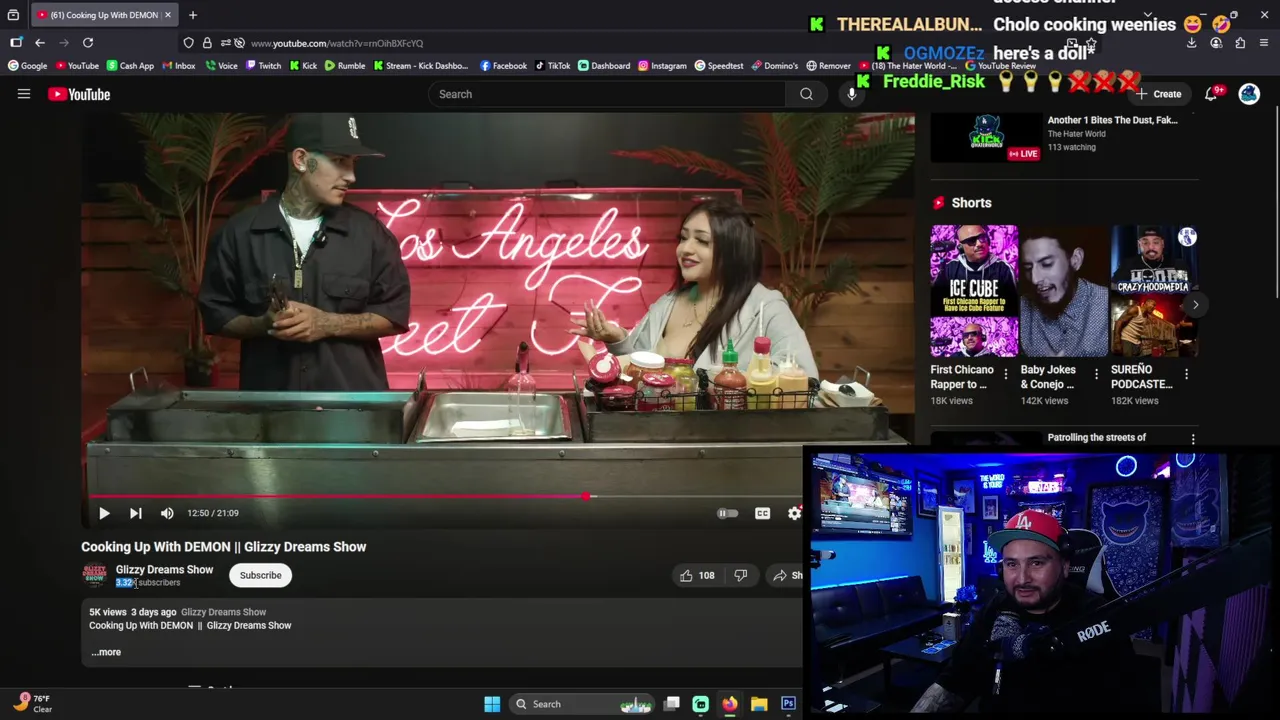The image size is (1280, 720).
Task: Open the weather widget showing 76°F
Action: 32,703
